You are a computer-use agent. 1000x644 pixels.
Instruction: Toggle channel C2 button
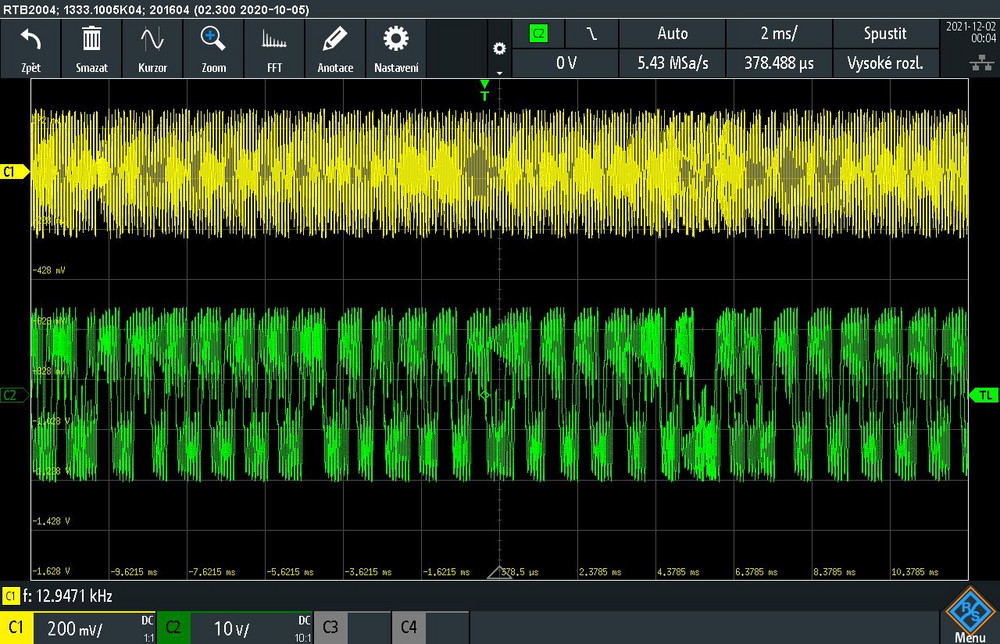[x=173, y=628]
